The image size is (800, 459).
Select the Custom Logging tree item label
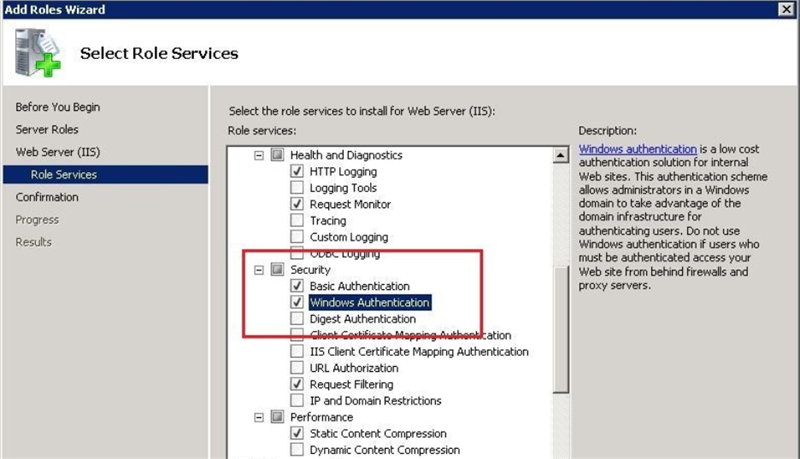click(x=349, y=237)
